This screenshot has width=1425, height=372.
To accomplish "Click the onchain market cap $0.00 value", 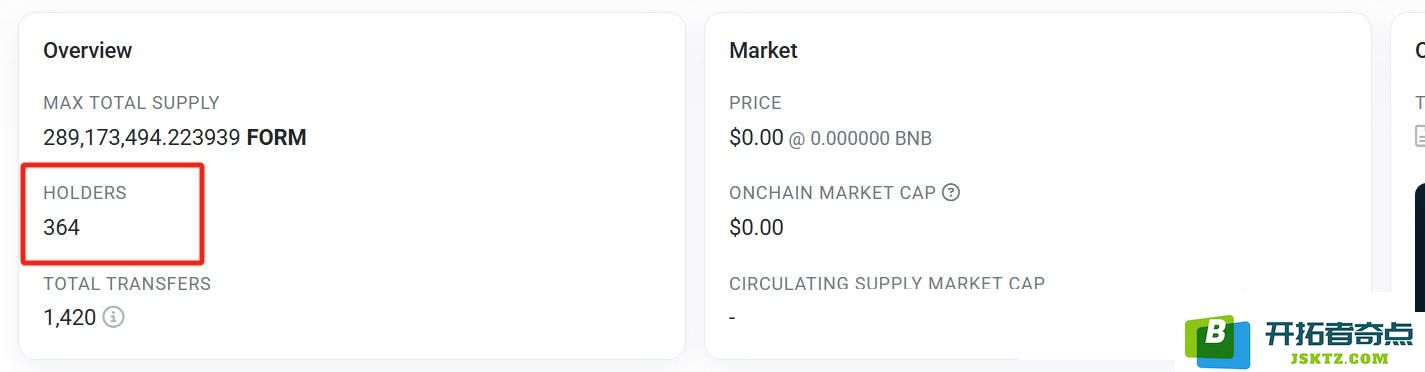I will (x=756, y=228).
